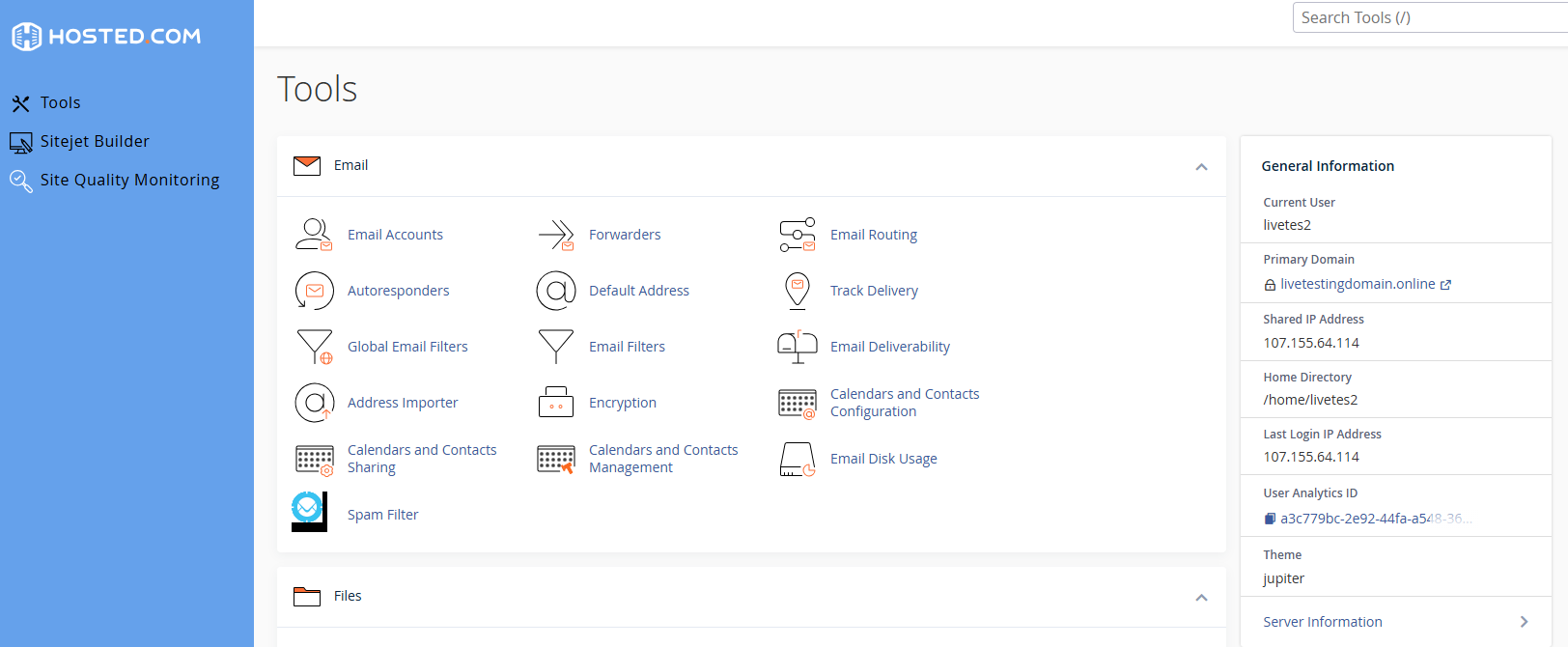This screenshot has width=1568, height=647.
Task: Click the Email section envelope icon
Action: [x=307, y=166]
